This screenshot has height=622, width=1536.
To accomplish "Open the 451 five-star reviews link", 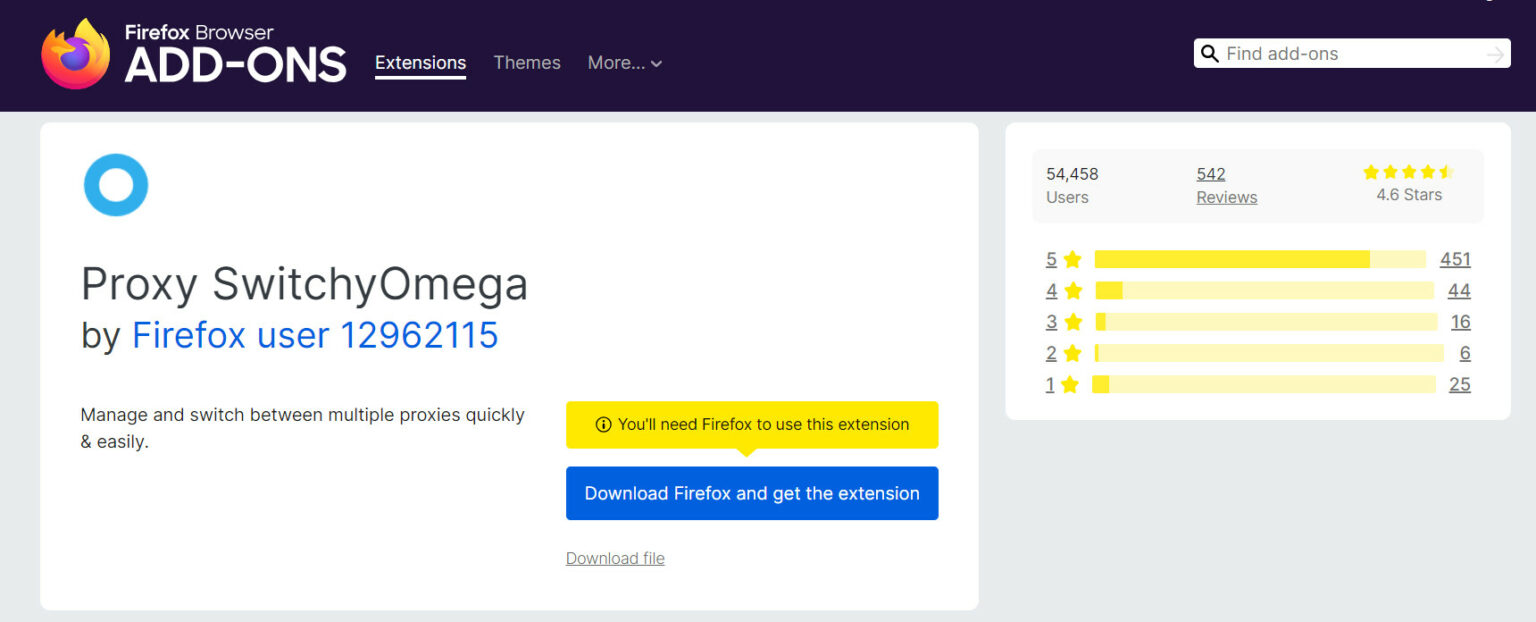I will click(1455, 259).
